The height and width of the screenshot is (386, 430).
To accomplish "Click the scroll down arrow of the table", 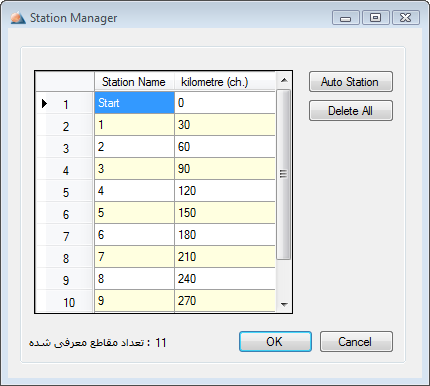I will (x=284, y=304).
